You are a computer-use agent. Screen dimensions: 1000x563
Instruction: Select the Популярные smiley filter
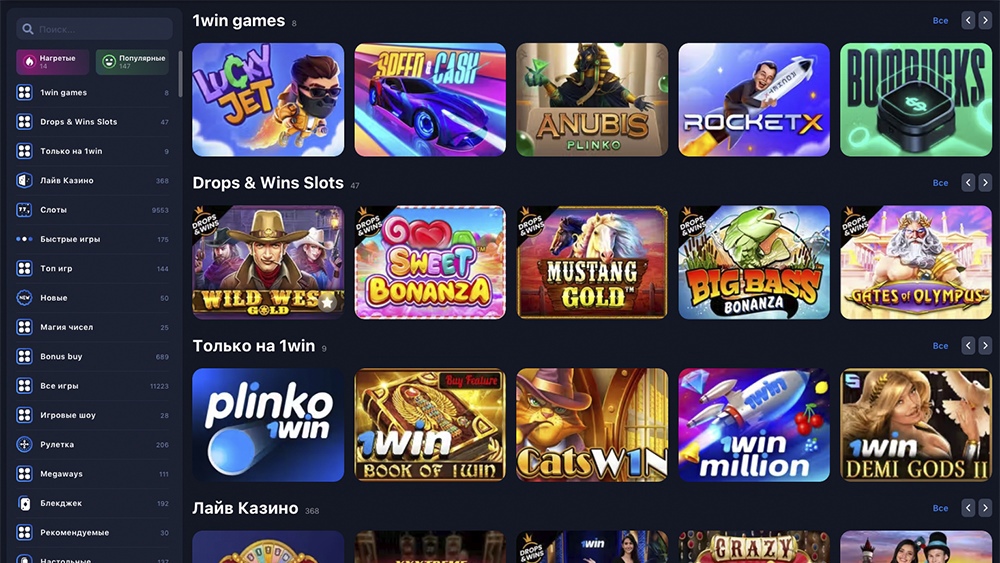133,62
